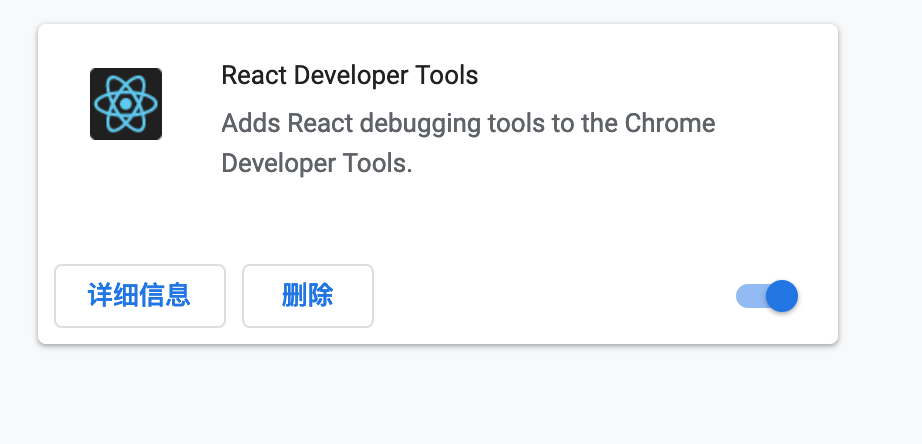Select the dark React logo thumbnail
Screen dimensions: 922x444
coord(126,104)
